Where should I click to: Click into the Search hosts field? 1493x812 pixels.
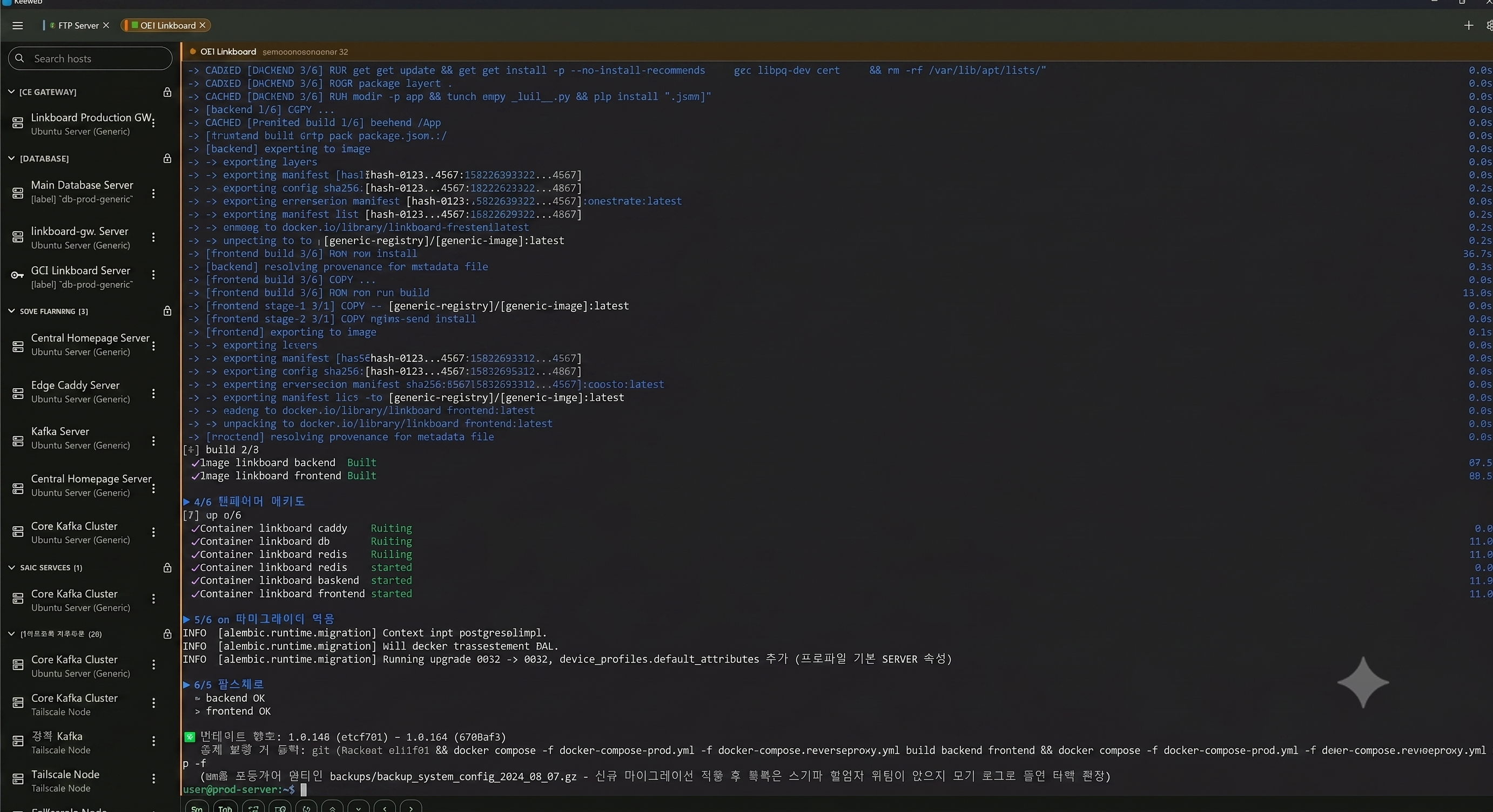tap(90, 58)
